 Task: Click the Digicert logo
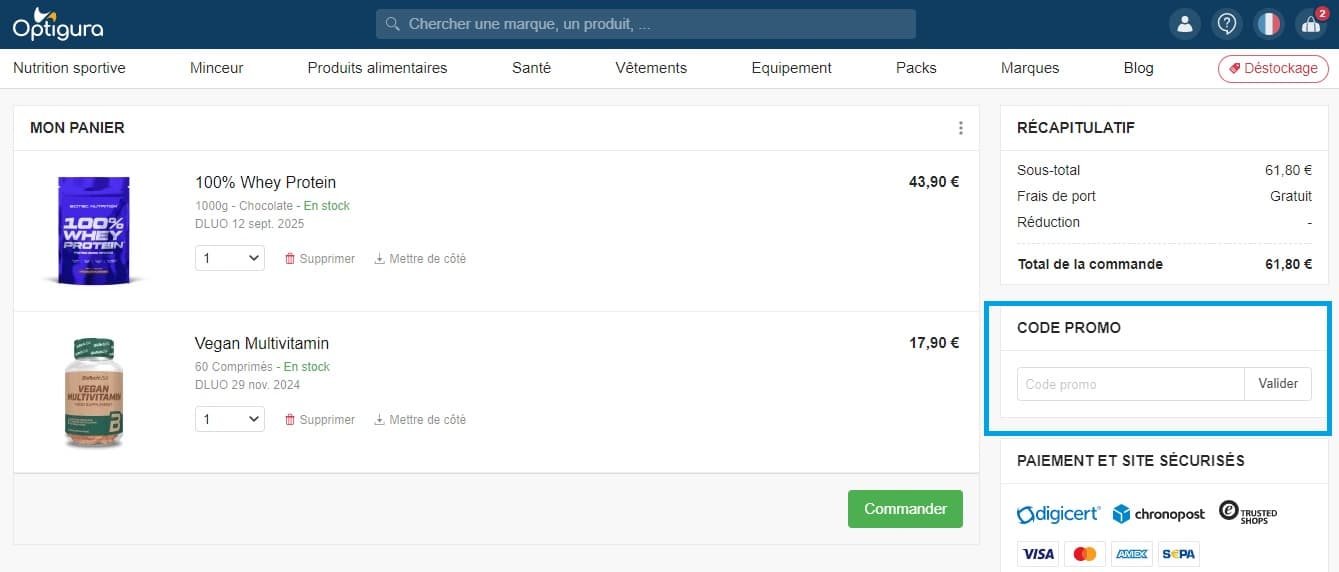tap(1058, 514)
